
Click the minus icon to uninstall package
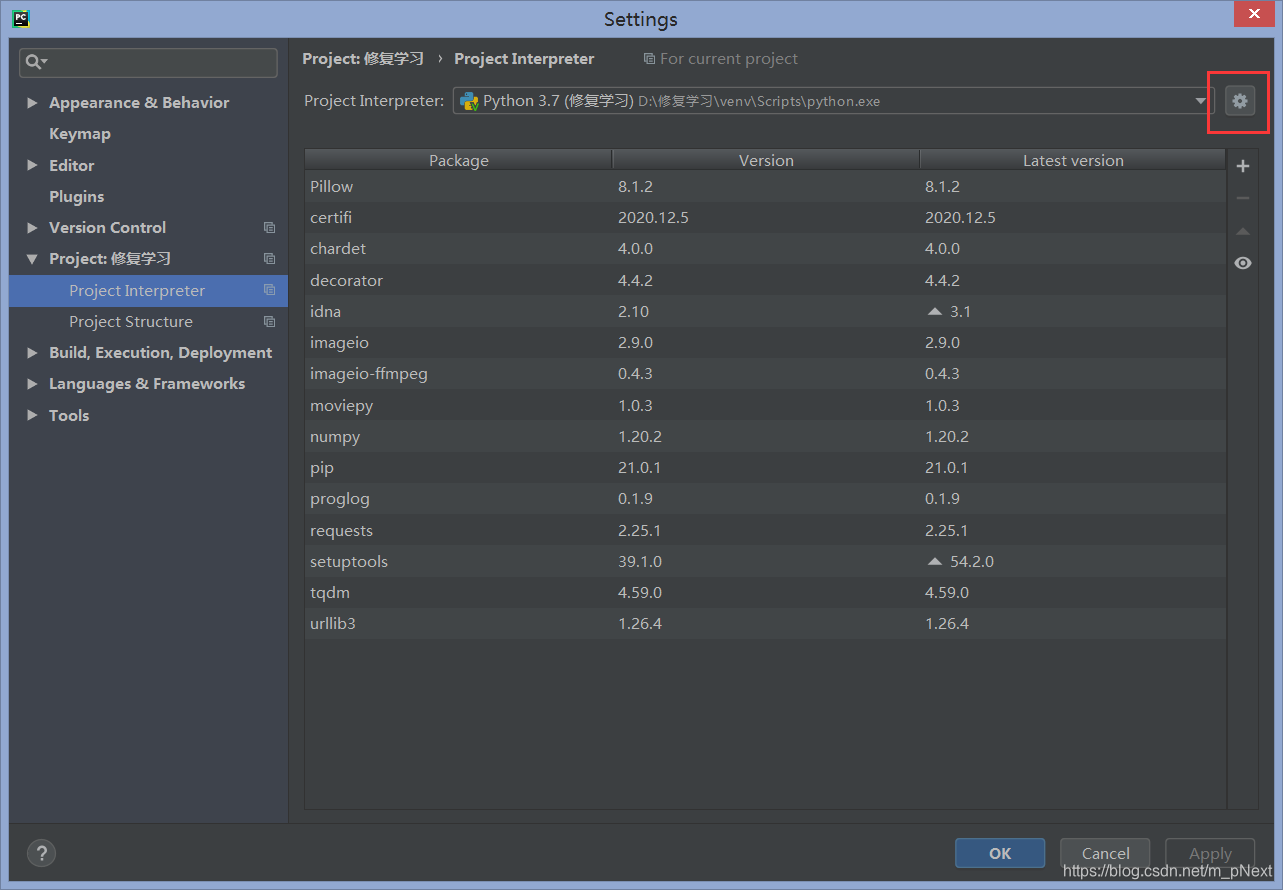point(1243,198)
